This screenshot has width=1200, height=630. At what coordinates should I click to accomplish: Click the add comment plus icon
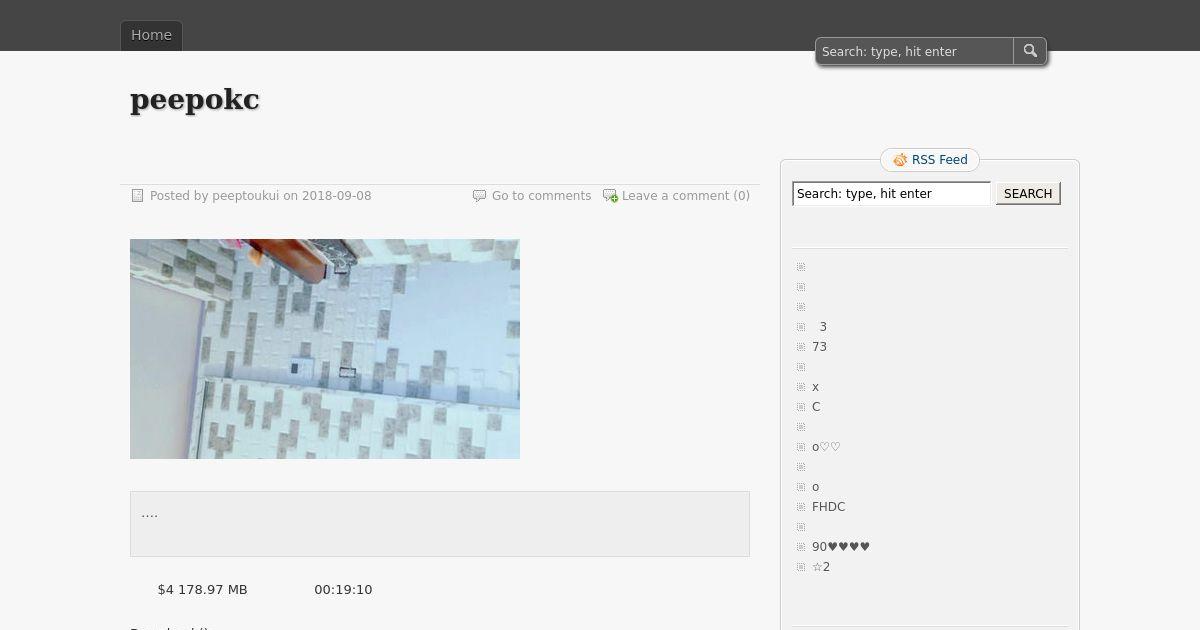pos(610,196)
